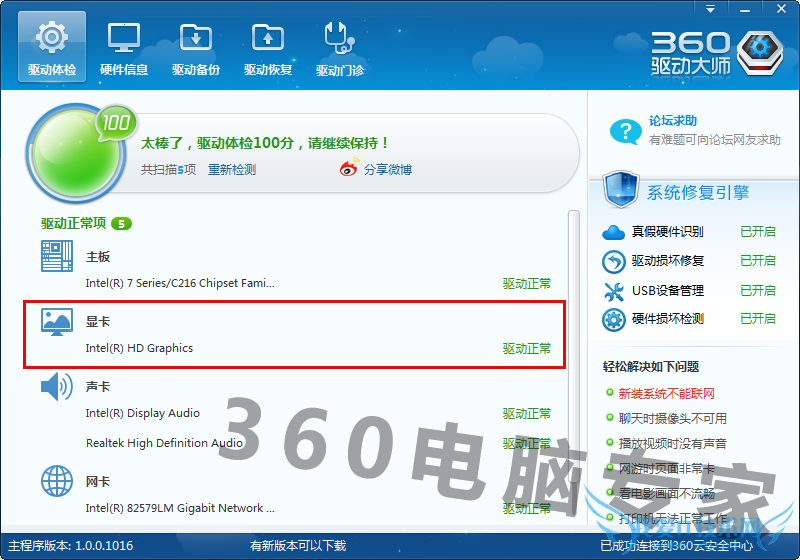The height and width of the screenshot is (560, 800).
Task: Open 播放视频时没有声音 help link
Action: click(x=672, y=444)
